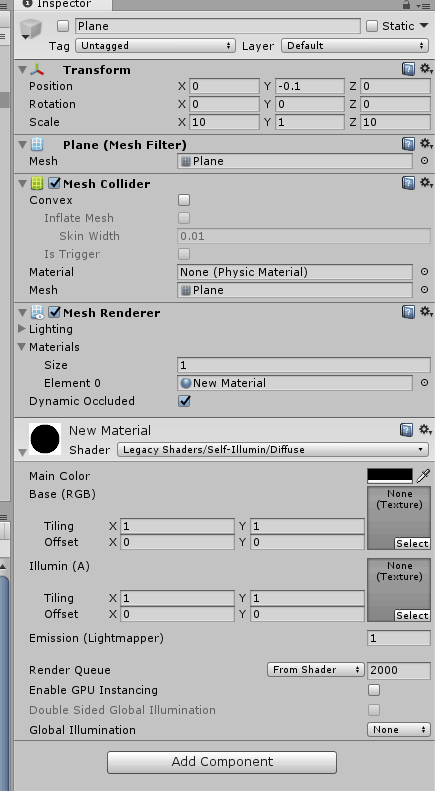Click the Mesh Filter grid icon

37,145
